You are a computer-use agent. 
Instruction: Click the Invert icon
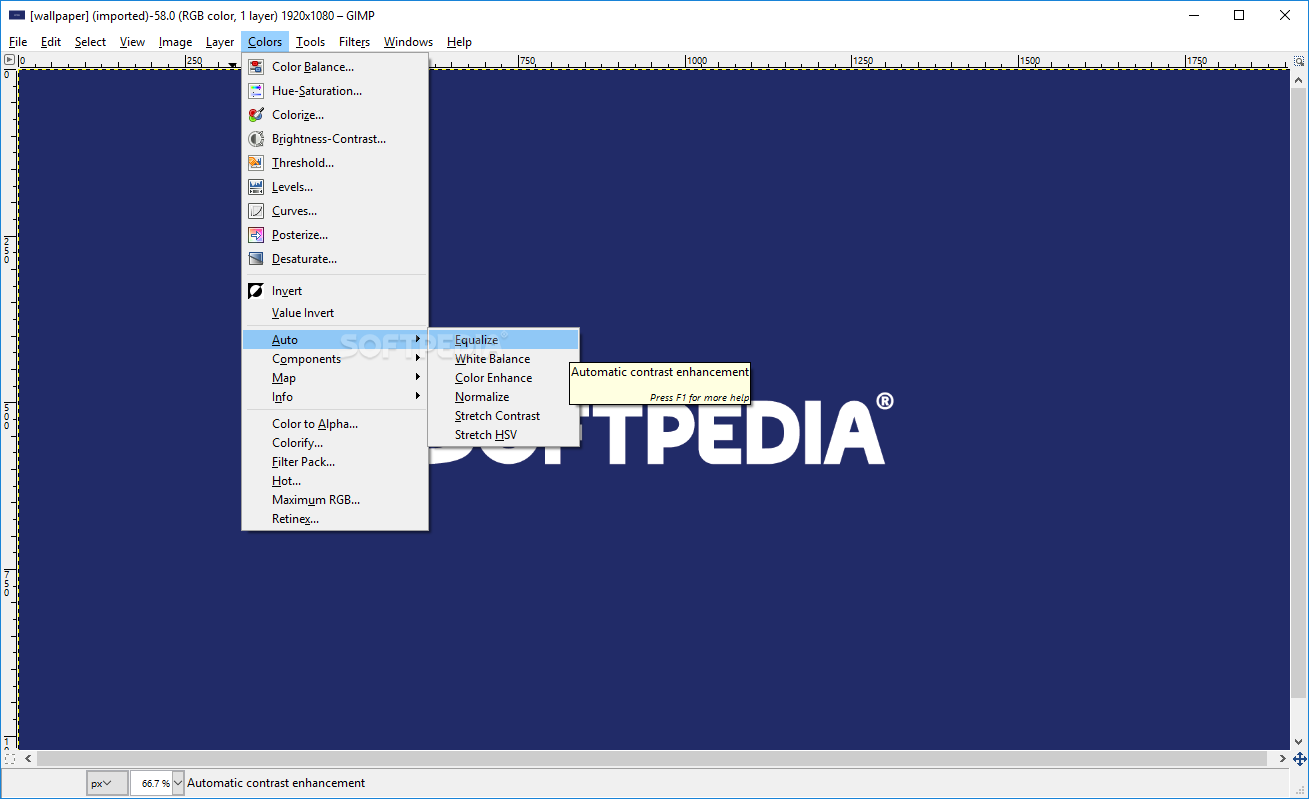[256, 291]
